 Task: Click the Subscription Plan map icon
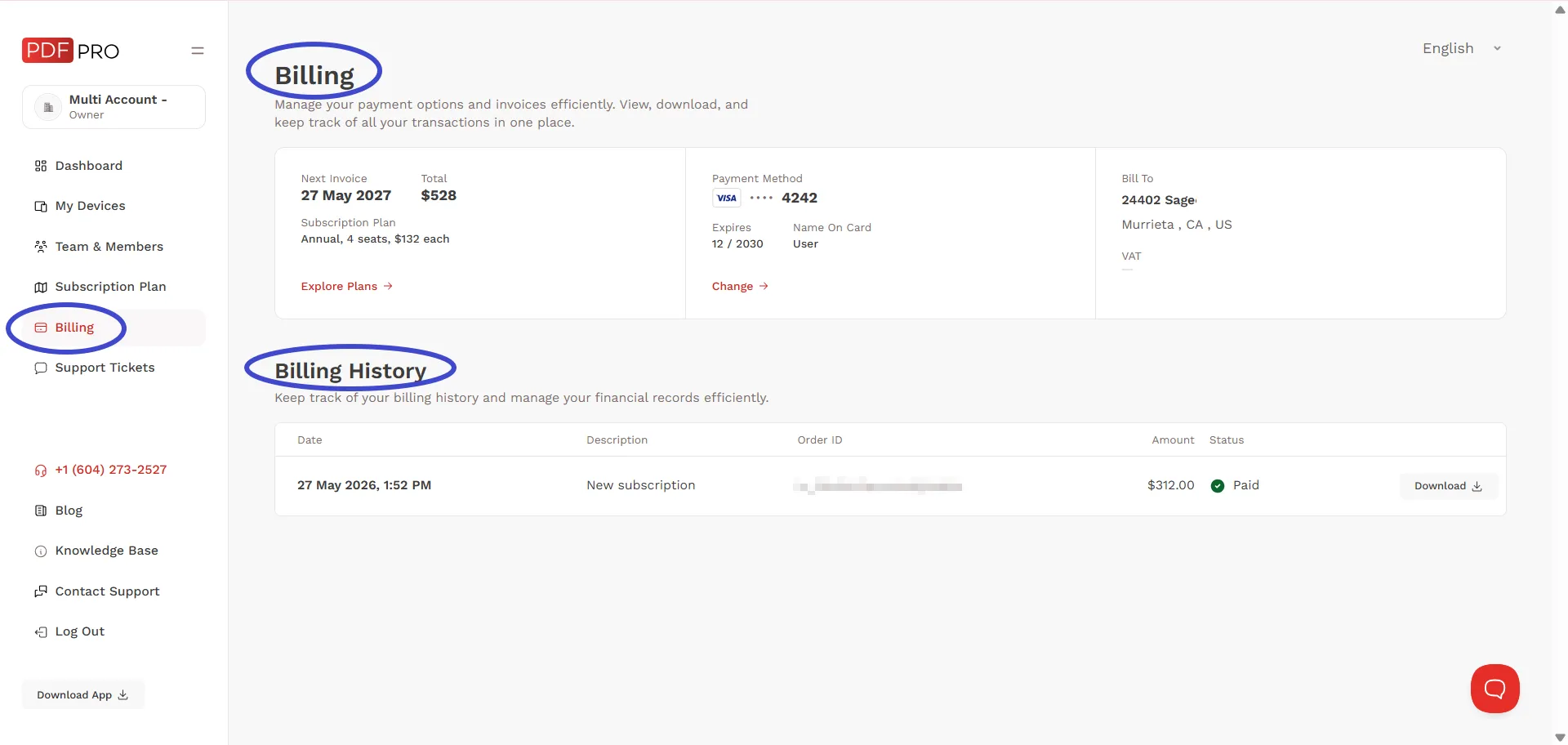[41, 288]
